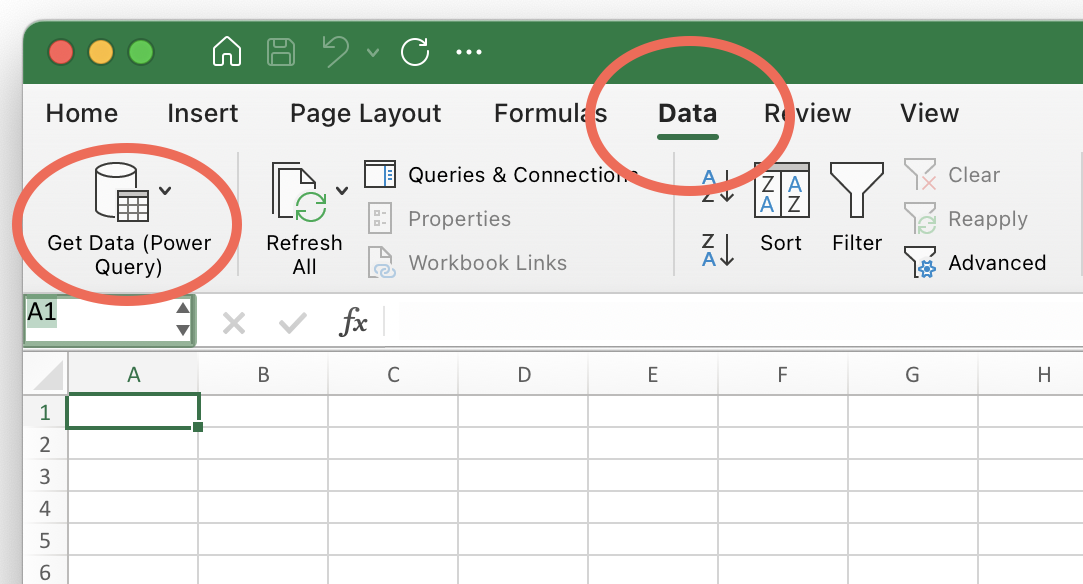
Task: Open the Review ribbon tab
Action: (x=807, y=113)
